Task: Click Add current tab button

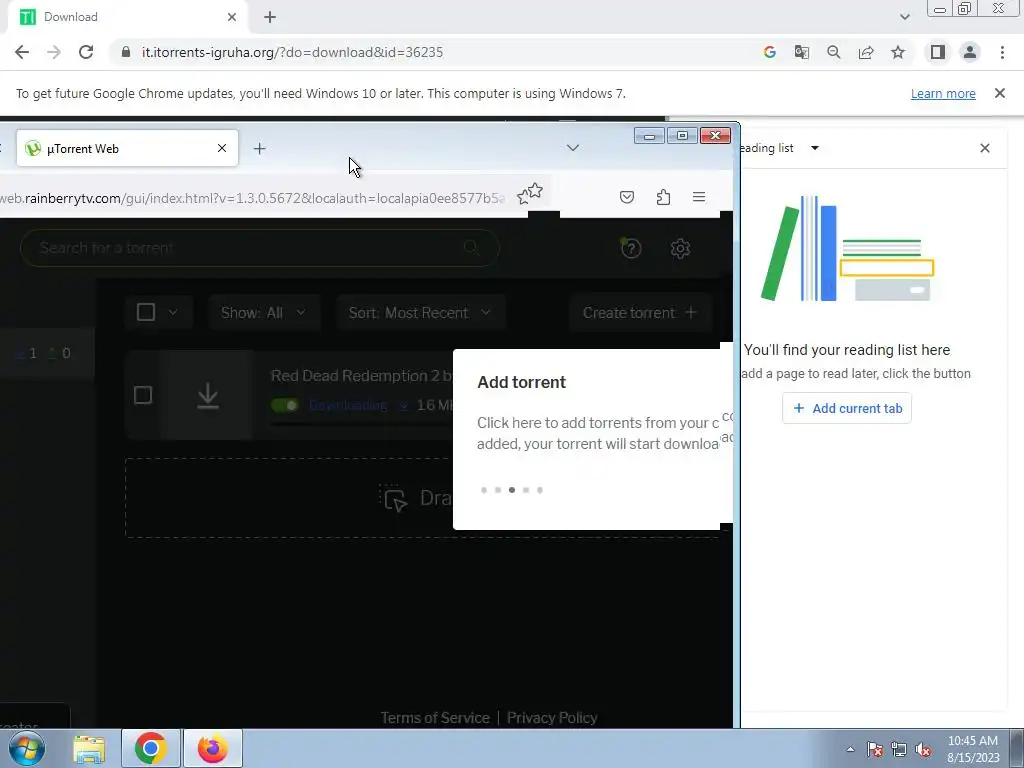Action: [847, 408]
